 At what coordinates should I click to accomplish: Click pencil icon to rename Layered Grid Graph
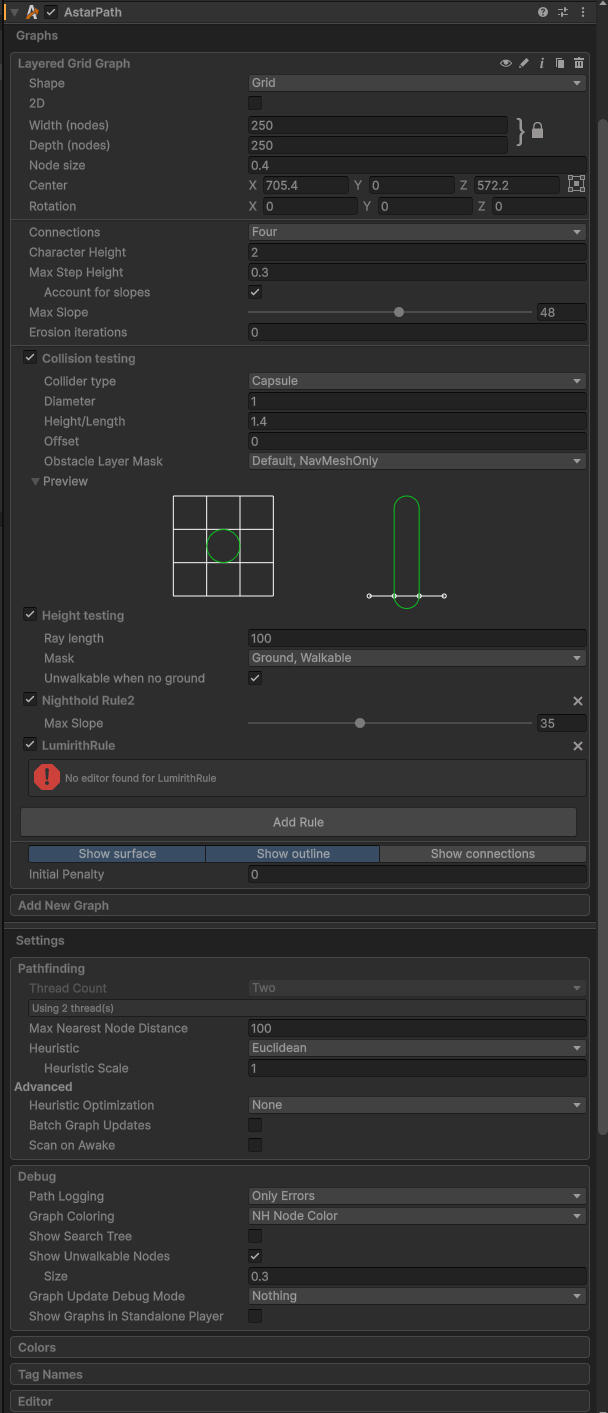click(524, 63)
